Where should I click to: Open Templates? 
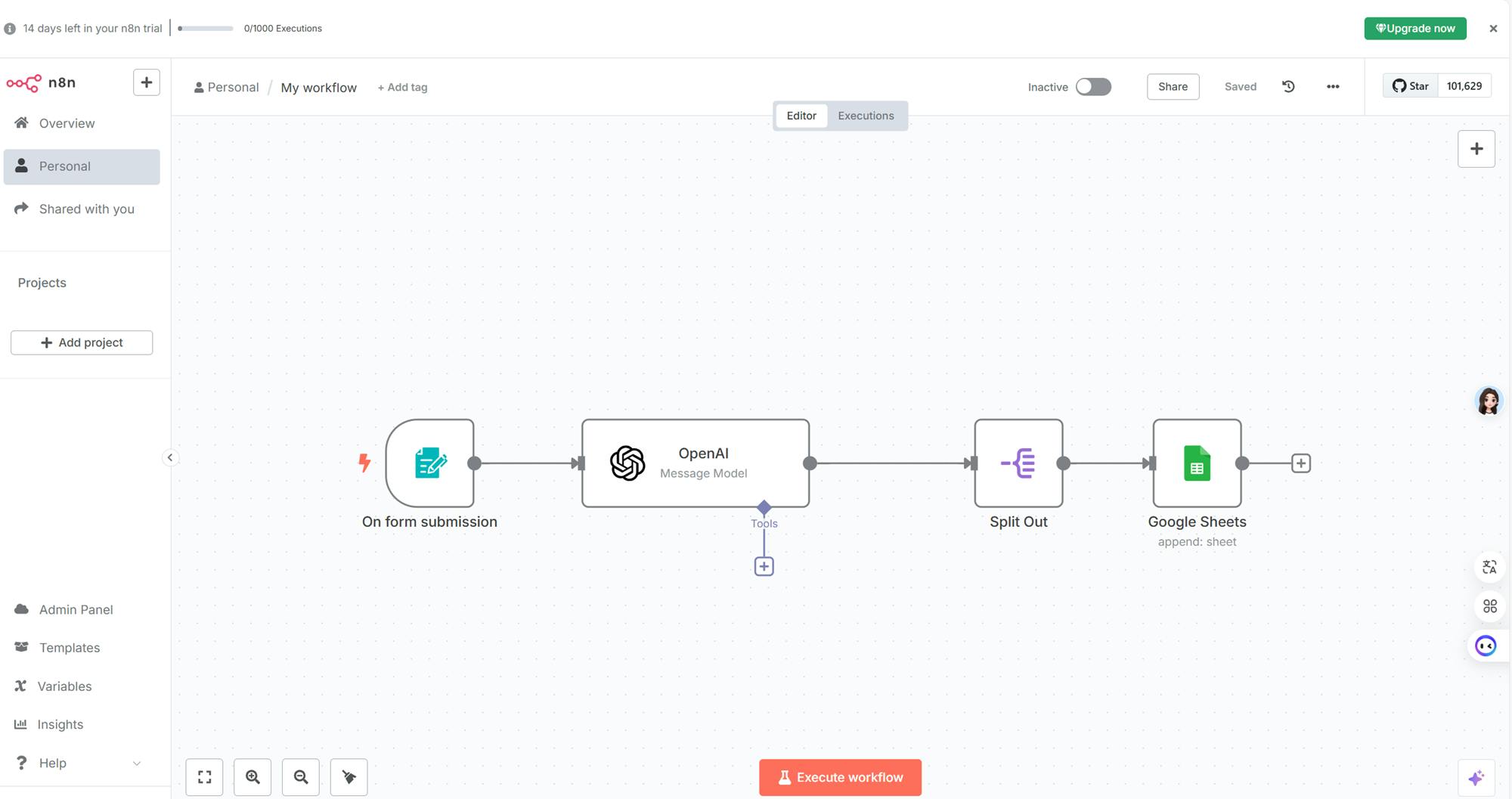[x=82, y=648]
